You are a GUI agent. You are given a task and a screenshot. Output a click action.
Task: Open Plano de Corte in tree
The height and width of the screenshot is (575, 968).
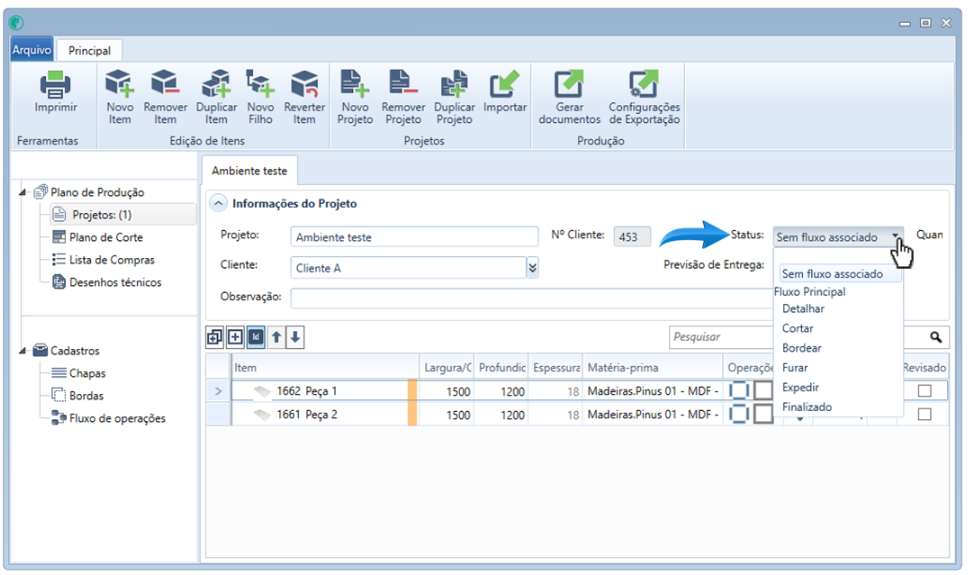coord(106,237)
